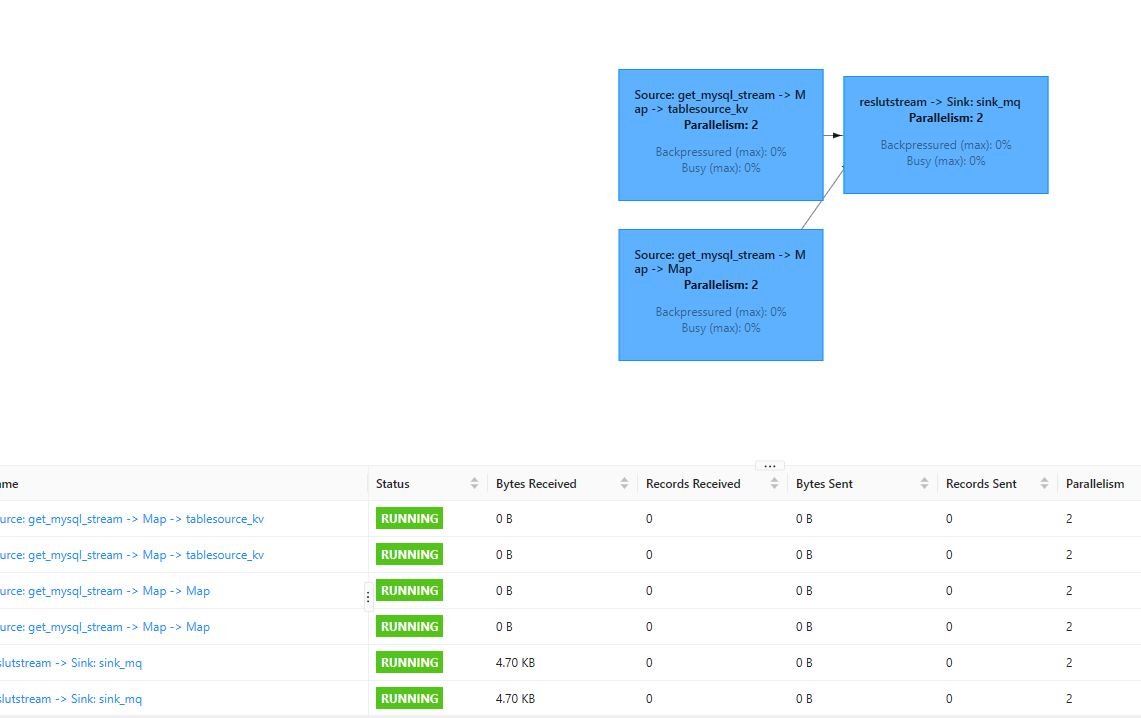Sort table by Status column arrows
This screenshot has width=1141, height=718.
click(474, 484)
